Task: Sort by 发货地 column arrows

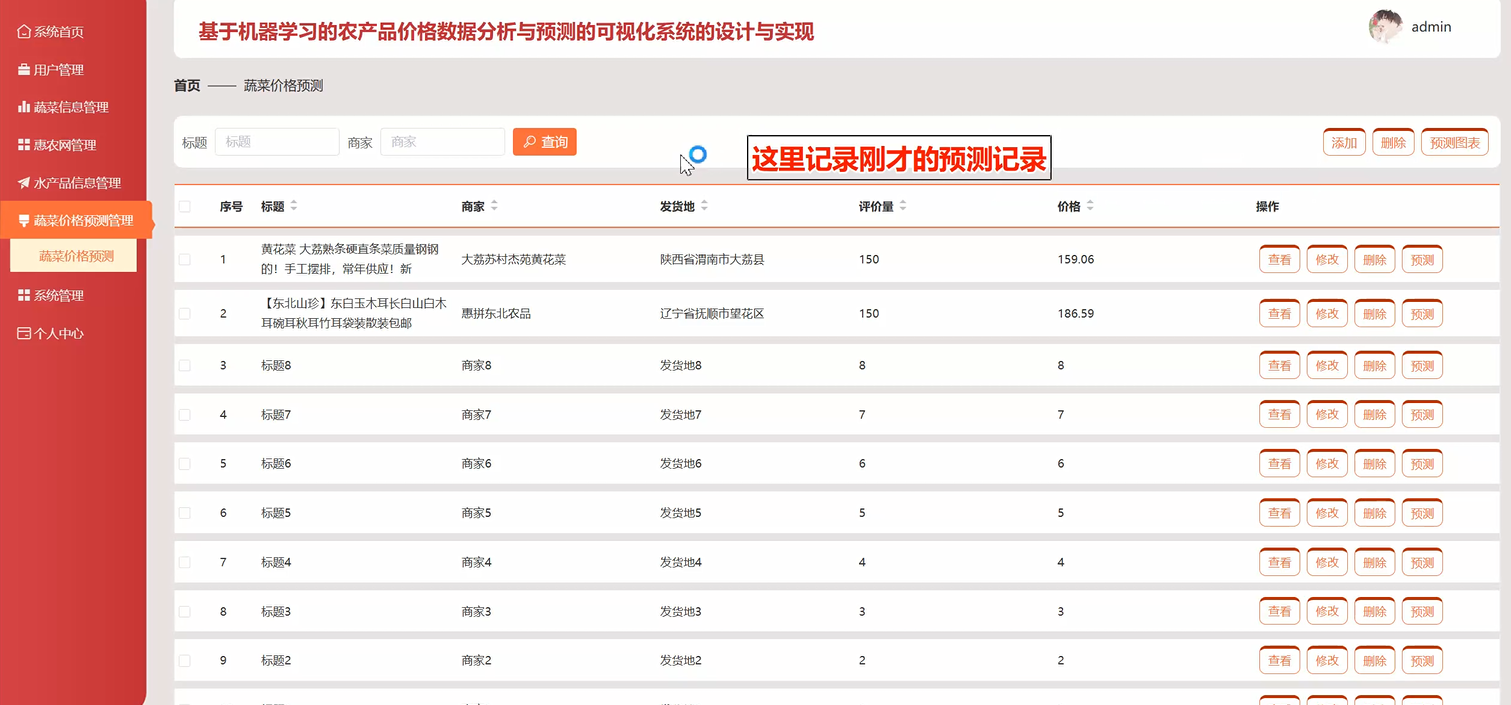Action: (x=704, y=206)
